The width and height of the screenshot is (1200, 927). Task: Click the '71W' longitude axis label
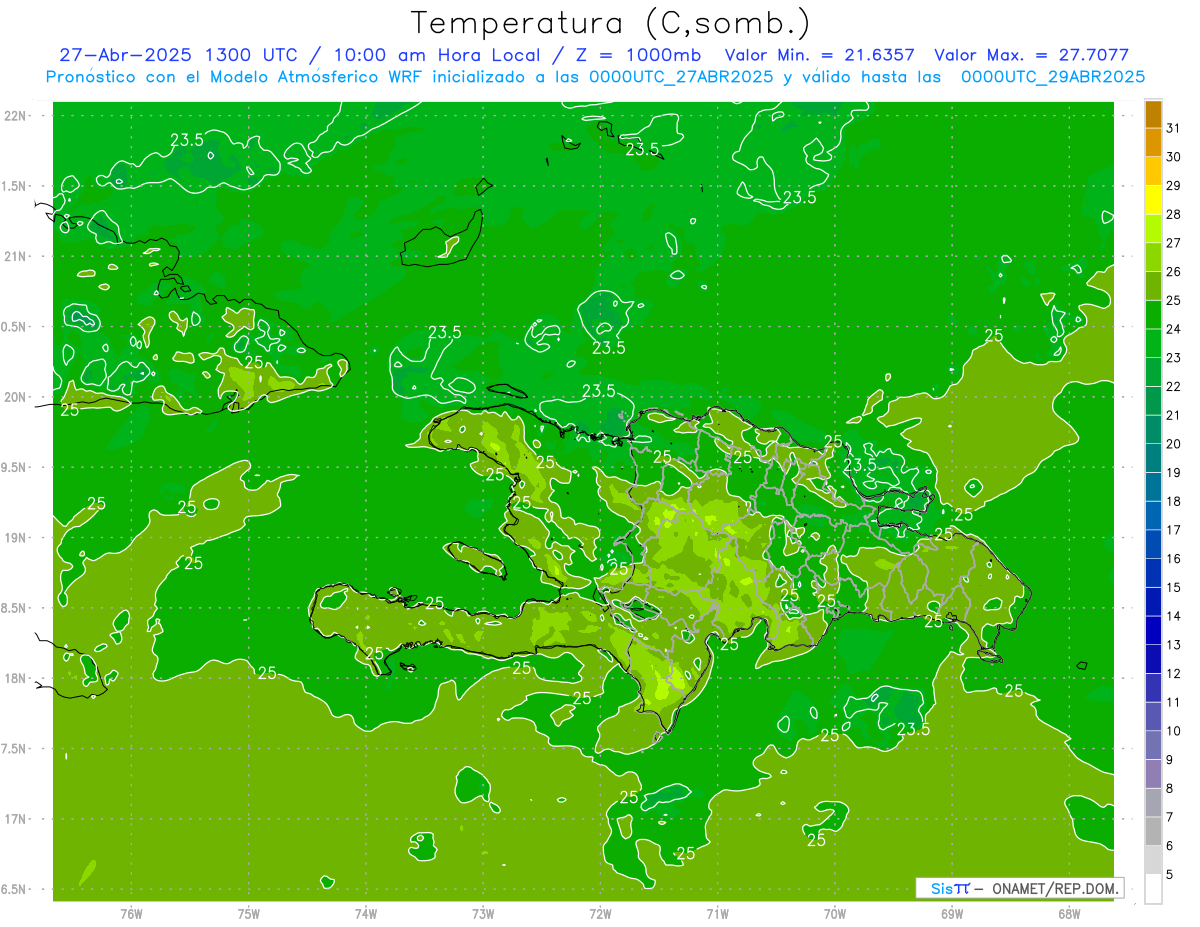click(717, 913)
